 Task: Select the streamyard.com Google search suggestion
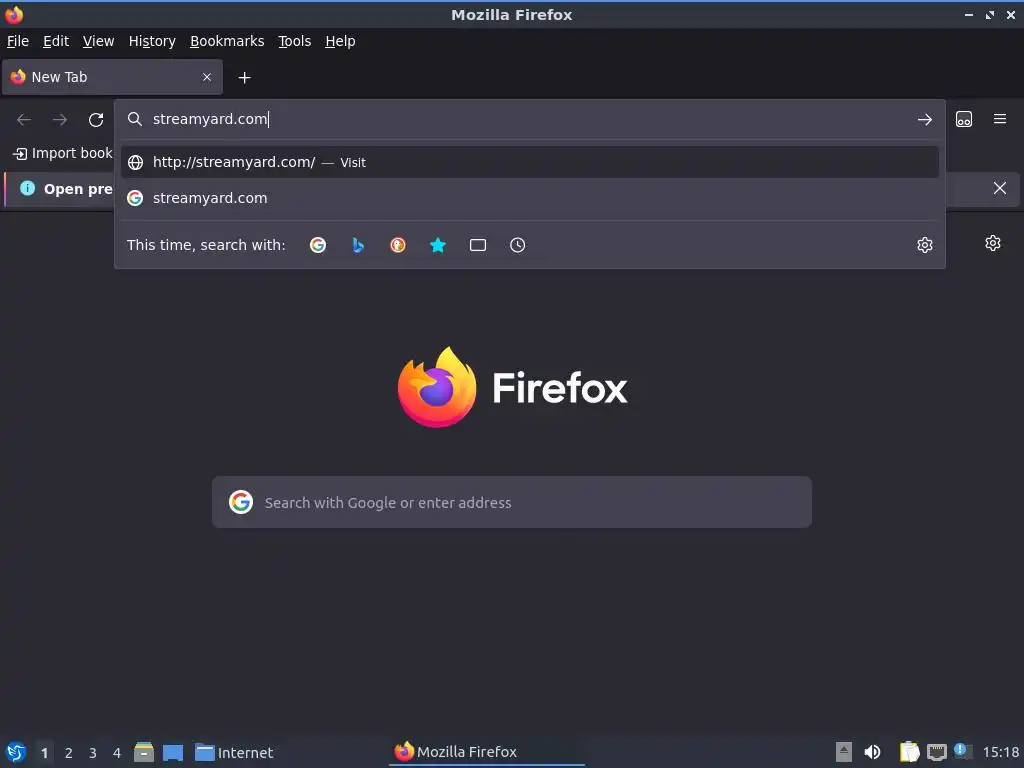pos(530,198)
